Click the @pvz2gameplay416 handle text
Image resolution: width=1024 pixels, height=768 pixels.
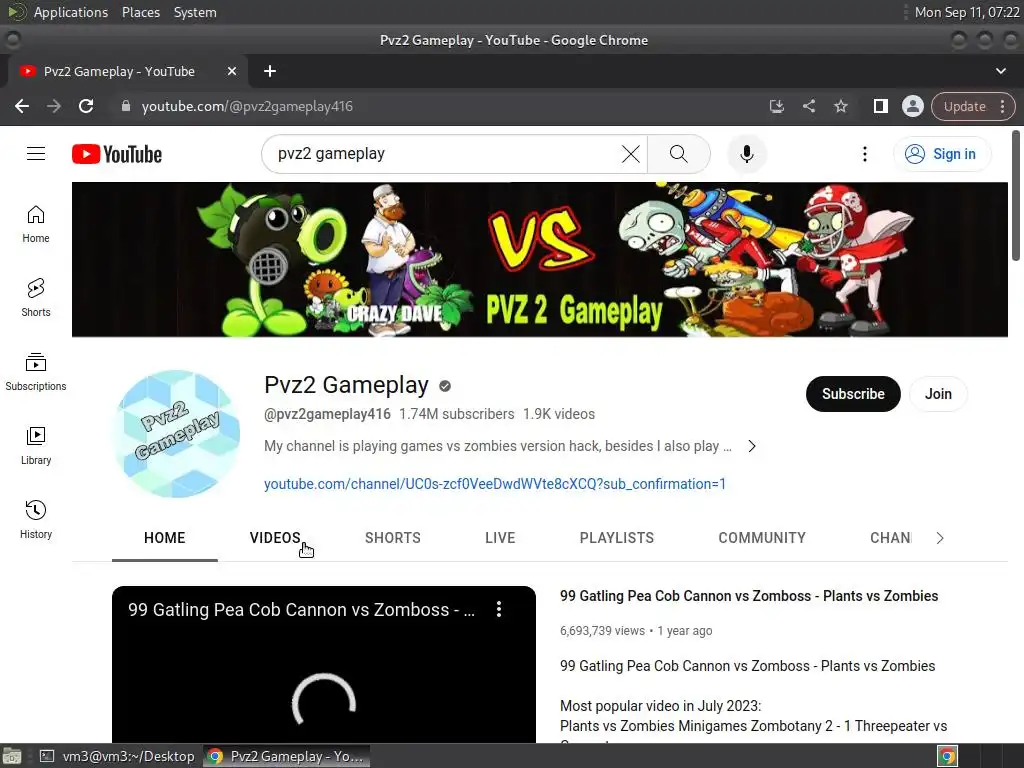(327, 414)
